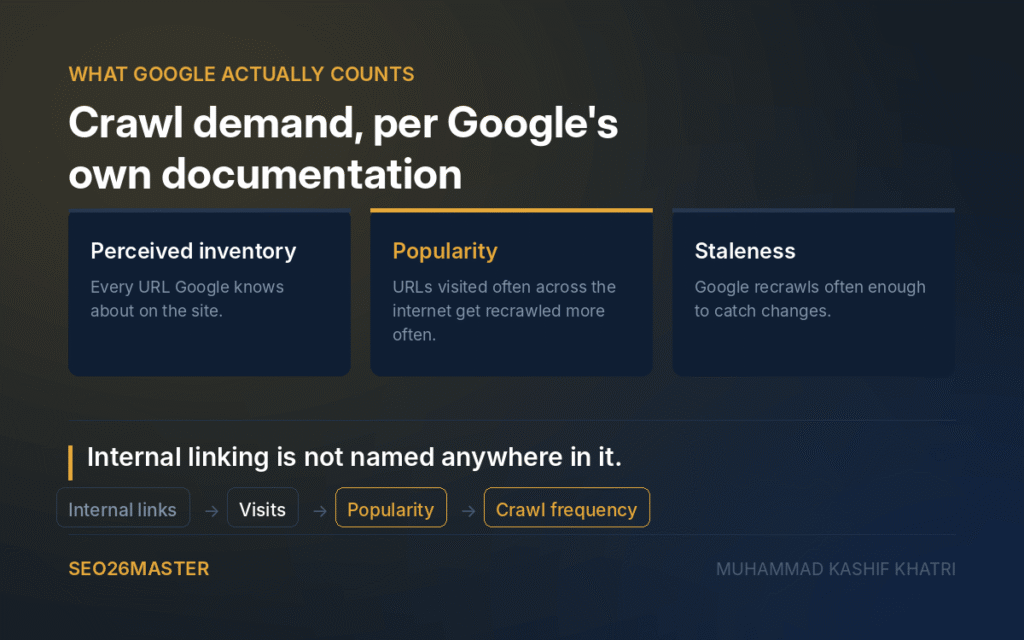Click 'WHAT GOOGLE ACTUALLY COUNTS' eyebrow text
The width and height of the screenshot is (1024, 640).
[242, 74]
